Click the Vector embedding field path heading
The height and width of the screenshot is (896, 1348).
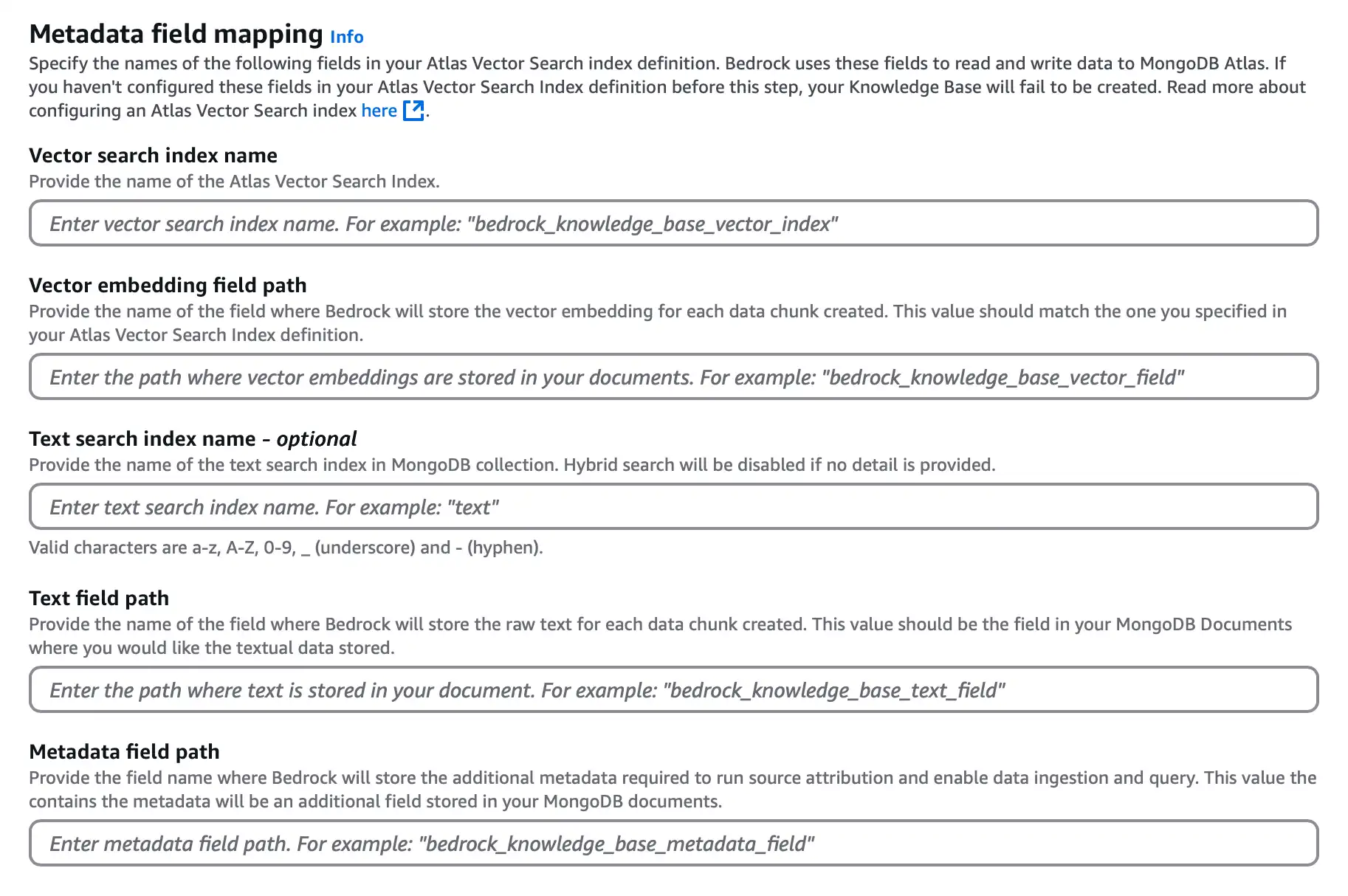click(168, 285)
